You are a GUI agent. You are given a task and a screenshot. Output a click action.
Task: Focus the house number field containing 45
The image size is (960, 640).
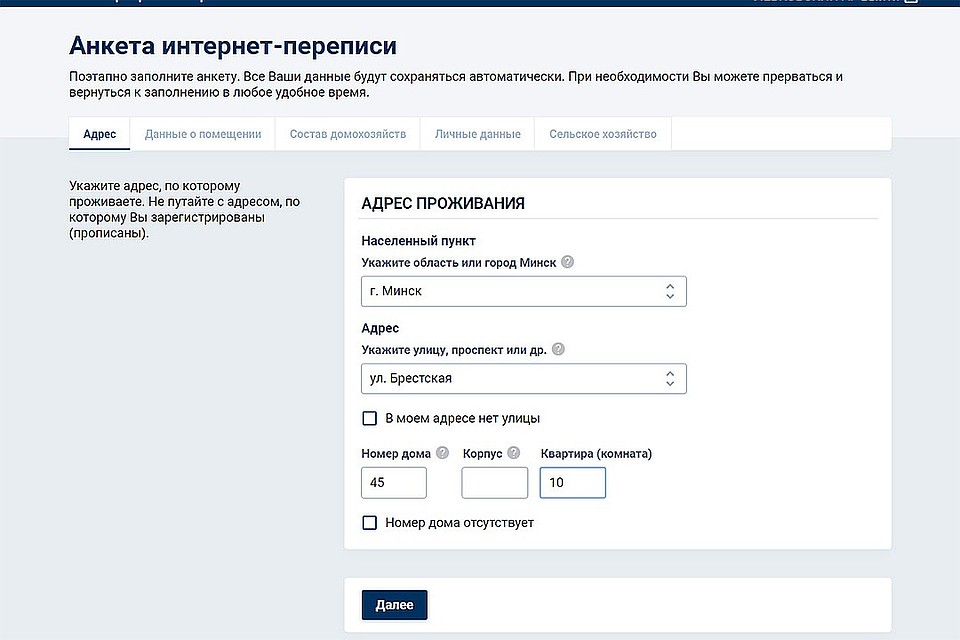[394, 483]
